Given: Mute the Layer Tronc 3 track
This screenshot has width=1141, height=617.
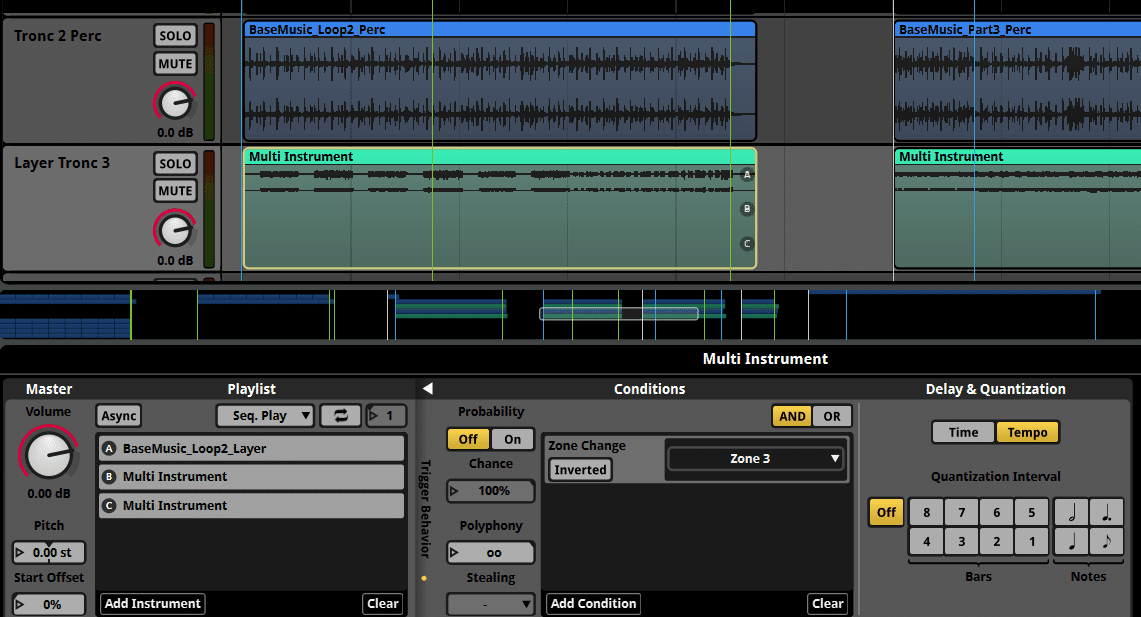Looking at the screenshot, I should [x=175, y=191].
